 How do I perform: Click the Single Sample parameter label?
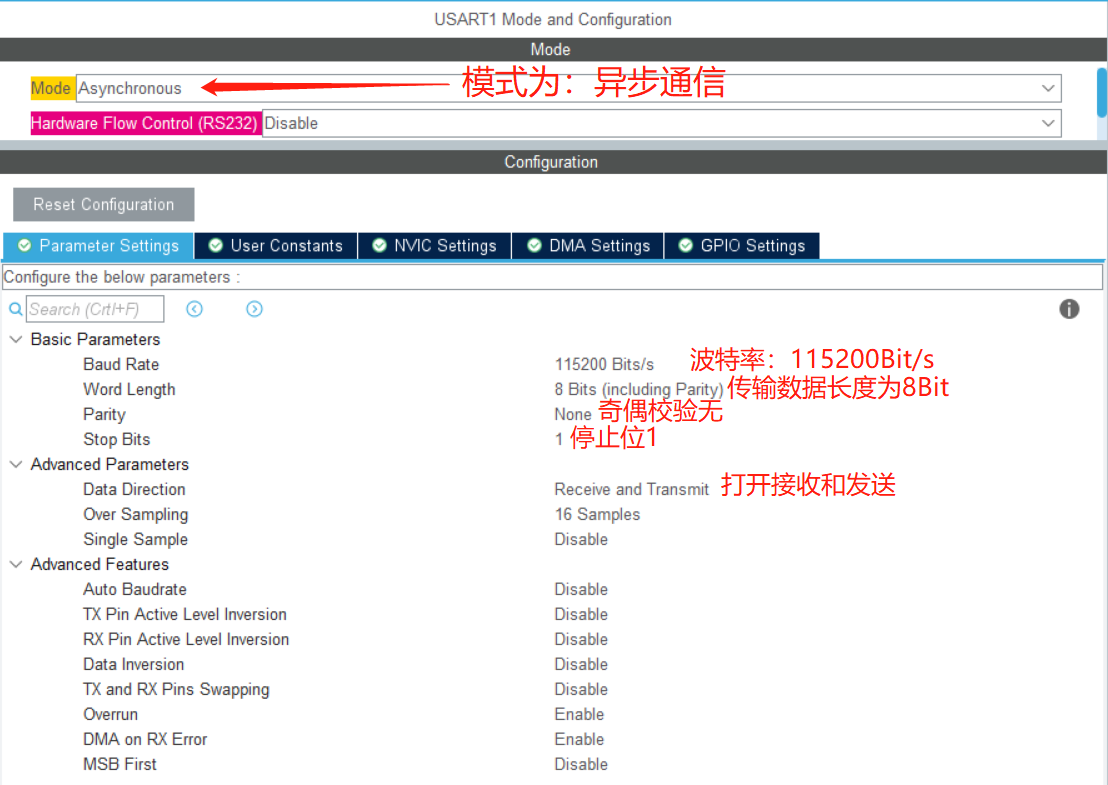(136, 539)
